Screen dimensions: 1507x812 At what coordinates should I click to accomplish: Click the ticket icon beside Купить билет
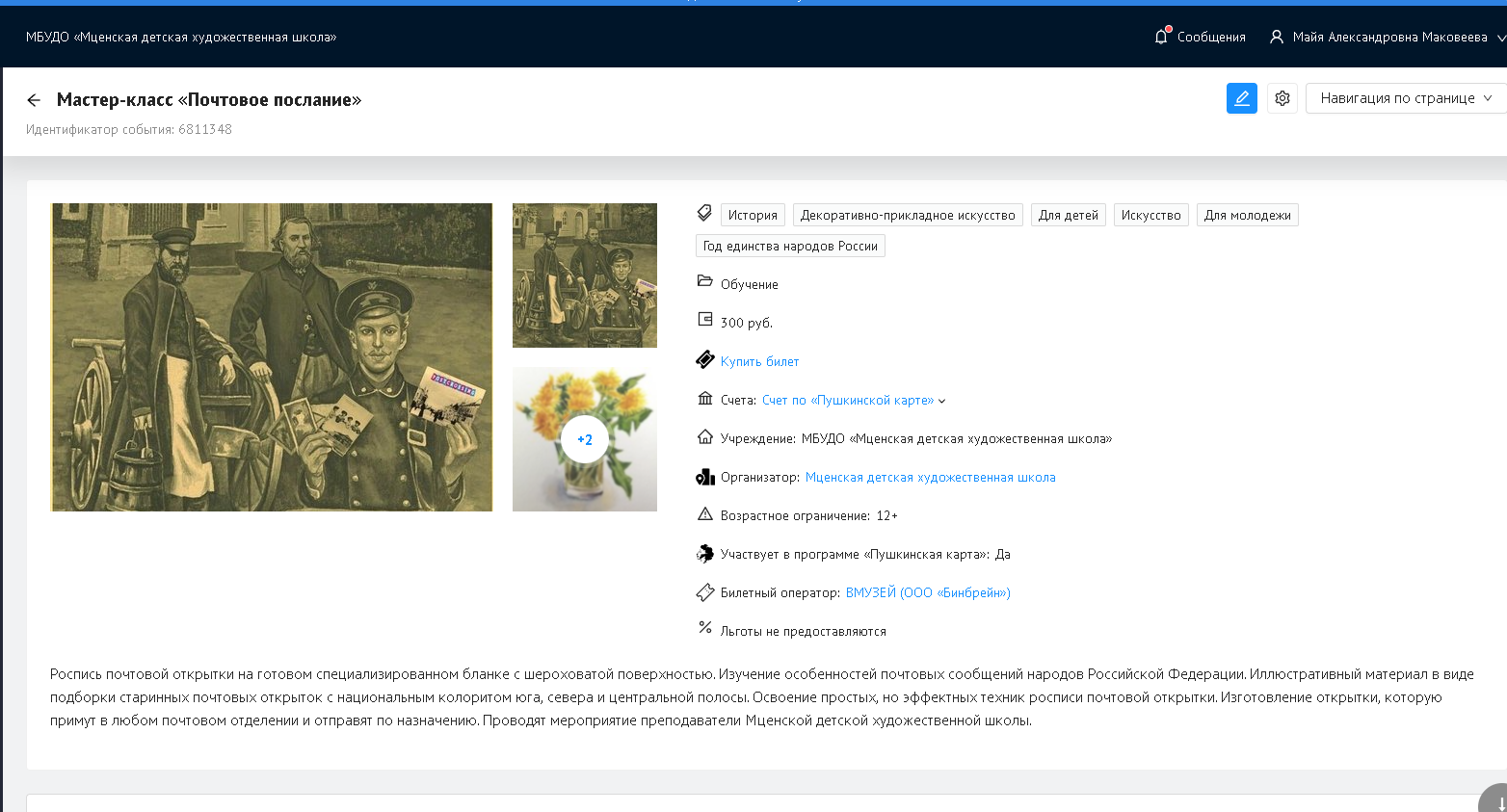705,360
